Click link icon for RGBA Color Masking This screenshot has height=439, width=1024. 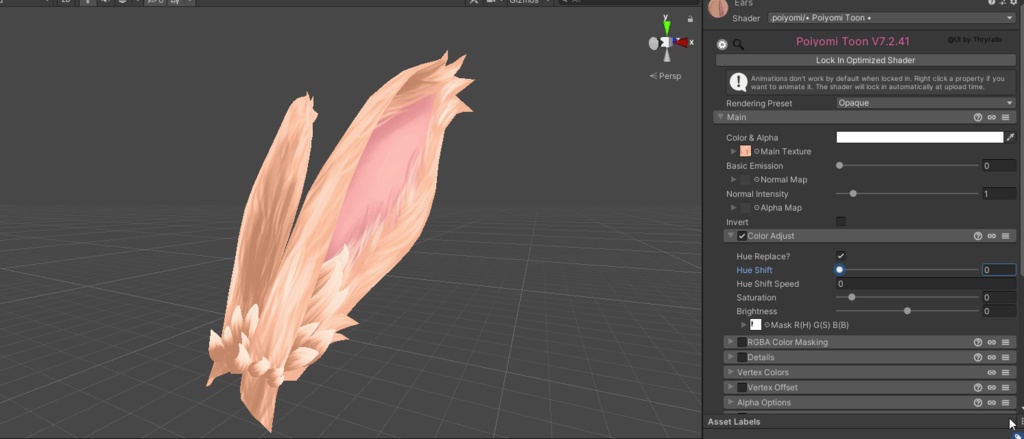(x=991, y=342)
